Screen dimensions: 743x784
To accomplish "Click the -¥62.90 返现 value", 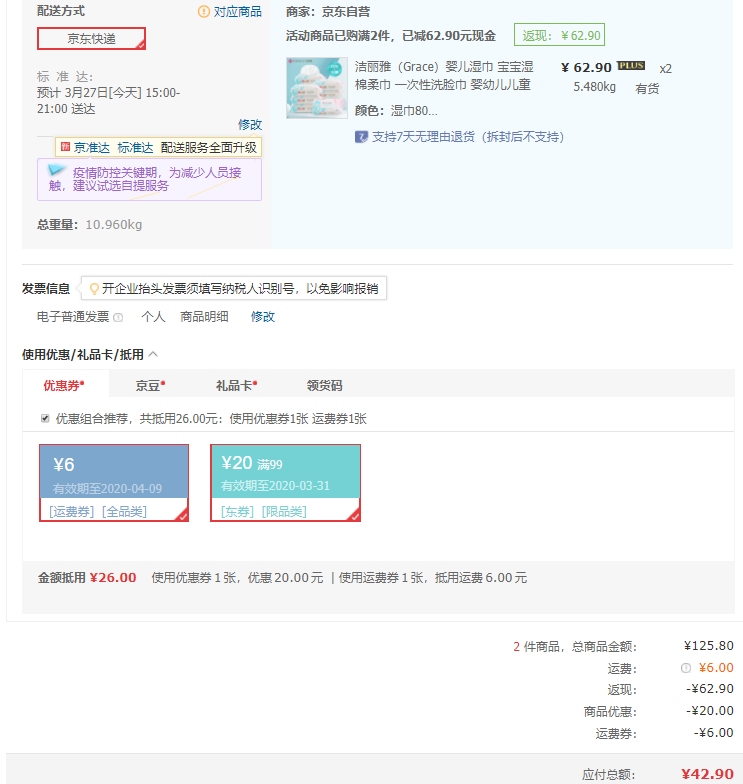I will tap(710, 689).
